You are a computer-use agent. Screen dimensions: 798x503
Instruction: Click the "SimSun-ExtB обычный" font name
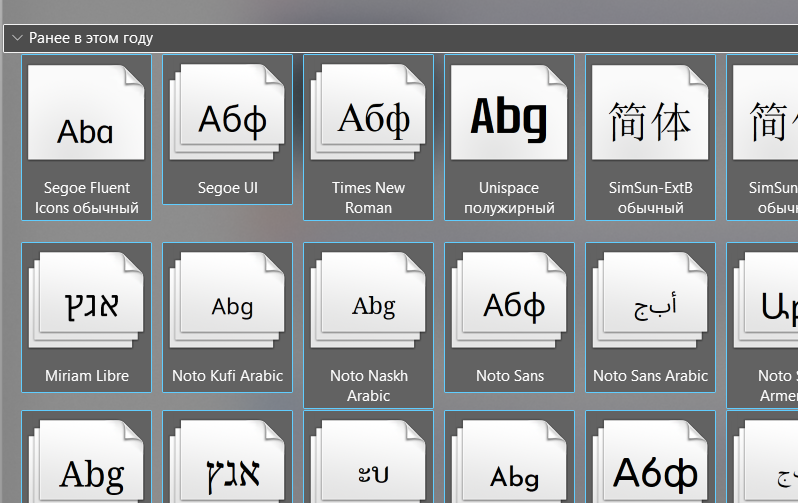(650, 198)
